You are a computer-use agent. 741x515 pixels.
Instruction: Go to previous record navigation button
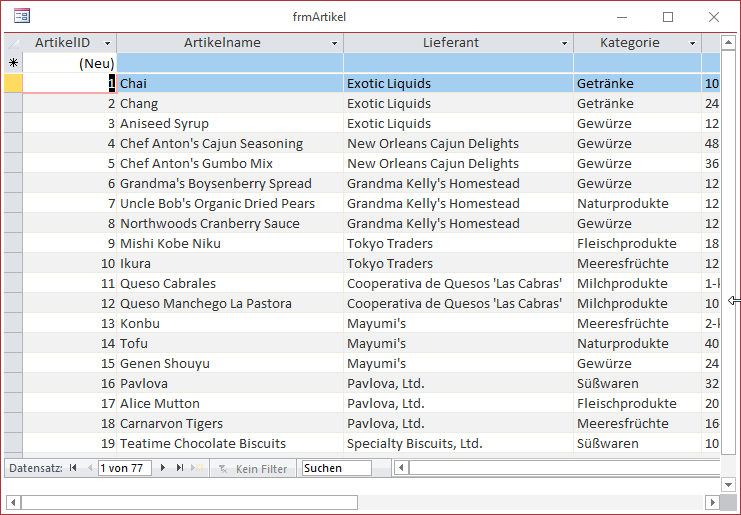point(90,468)
